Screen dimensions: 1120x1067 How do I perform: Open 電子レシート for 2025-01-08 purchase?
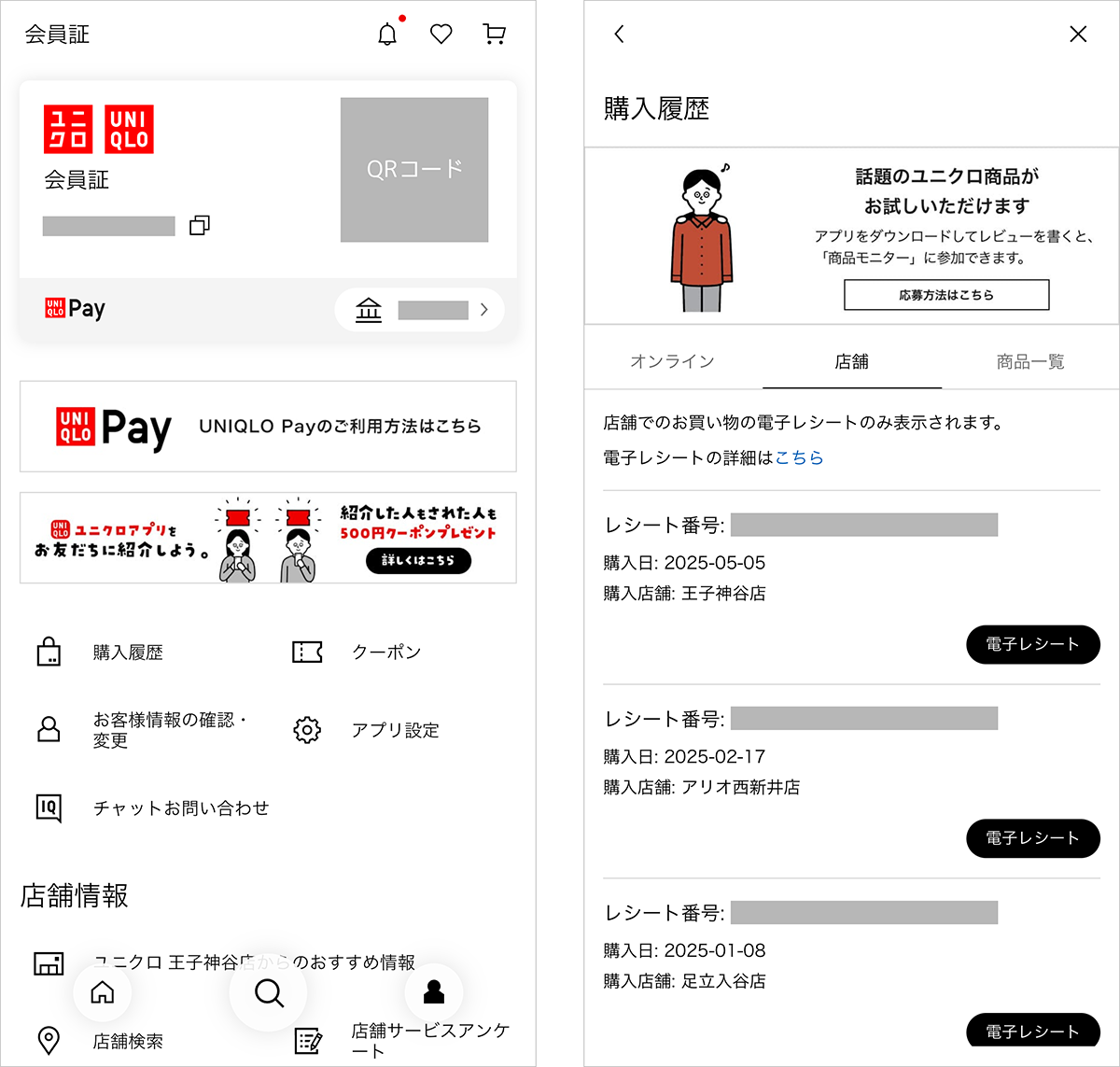[x=1033, y=1030]
